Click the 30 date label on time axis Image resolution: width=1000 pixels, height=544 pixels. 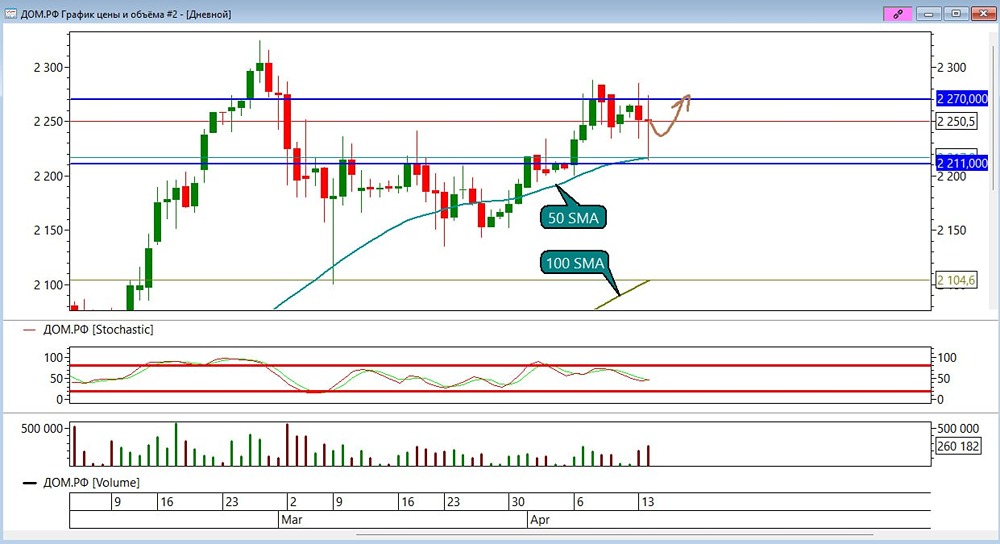518,502
